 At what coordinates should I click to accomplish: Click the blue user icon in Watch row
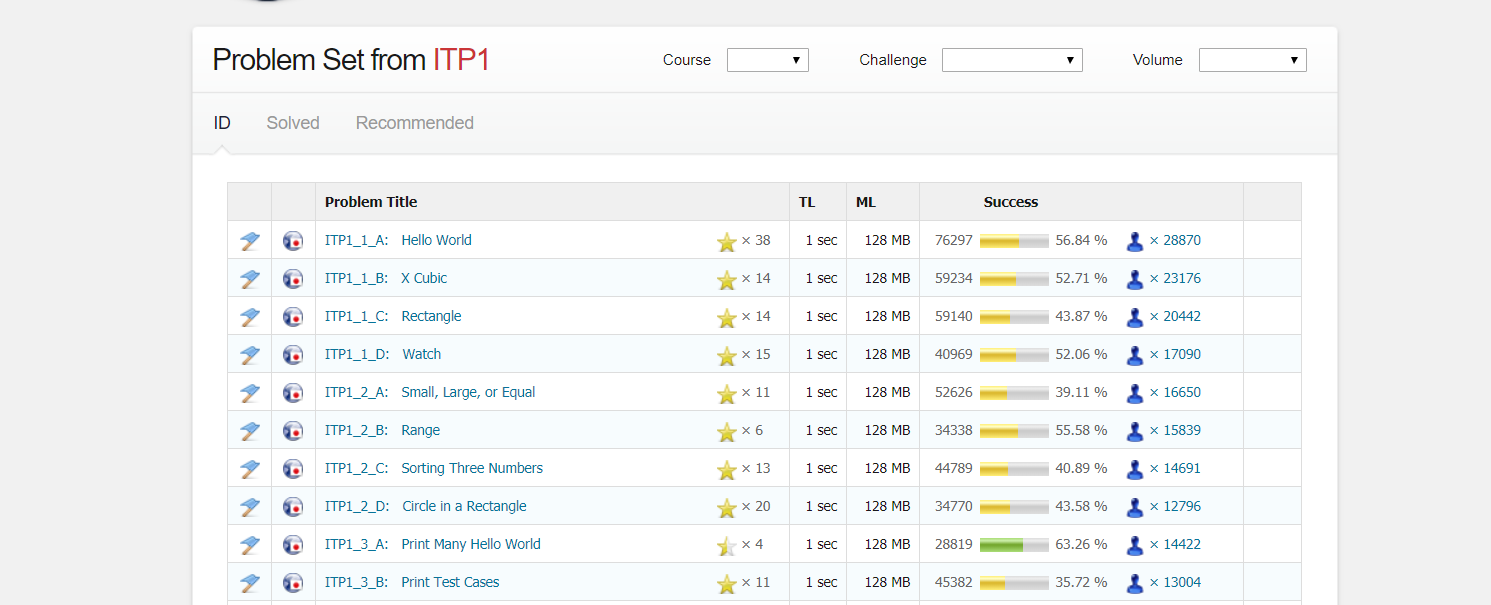click(1135, 355)
